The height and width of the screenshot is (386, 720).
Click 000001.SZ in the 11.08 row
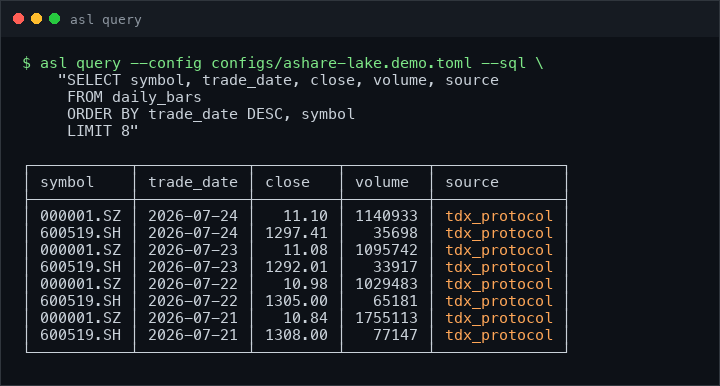(80, 250)
